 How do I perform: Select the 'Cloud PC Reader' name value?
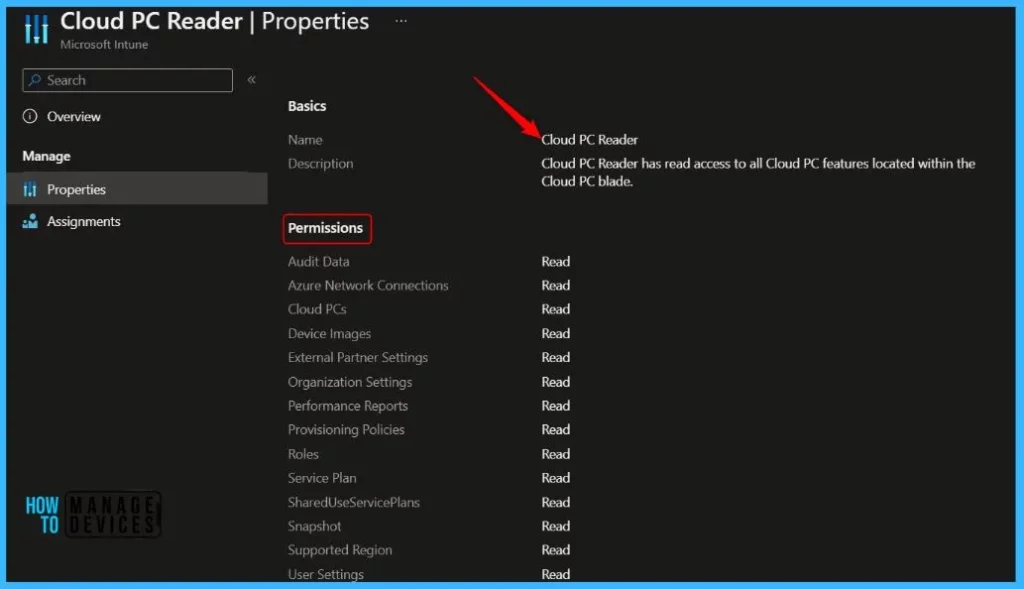coord(589,140)
